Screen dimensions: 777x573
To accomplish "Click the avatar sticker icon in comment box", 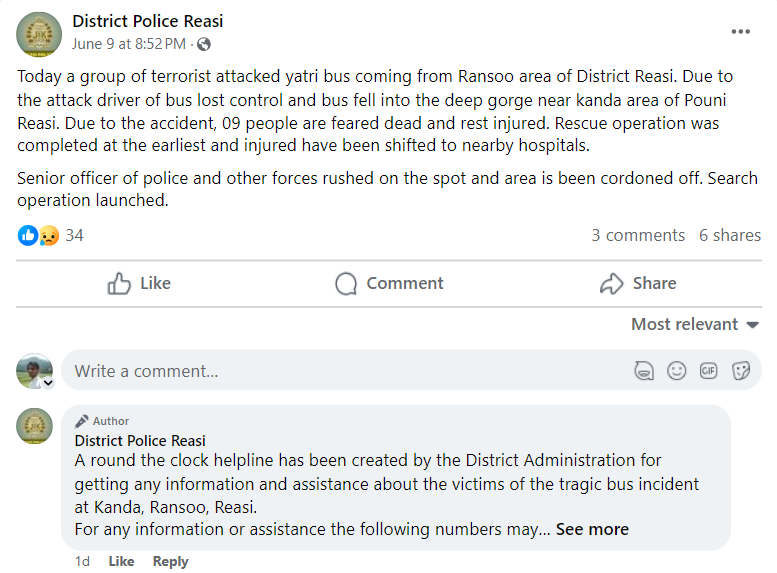I will point(644,371).
